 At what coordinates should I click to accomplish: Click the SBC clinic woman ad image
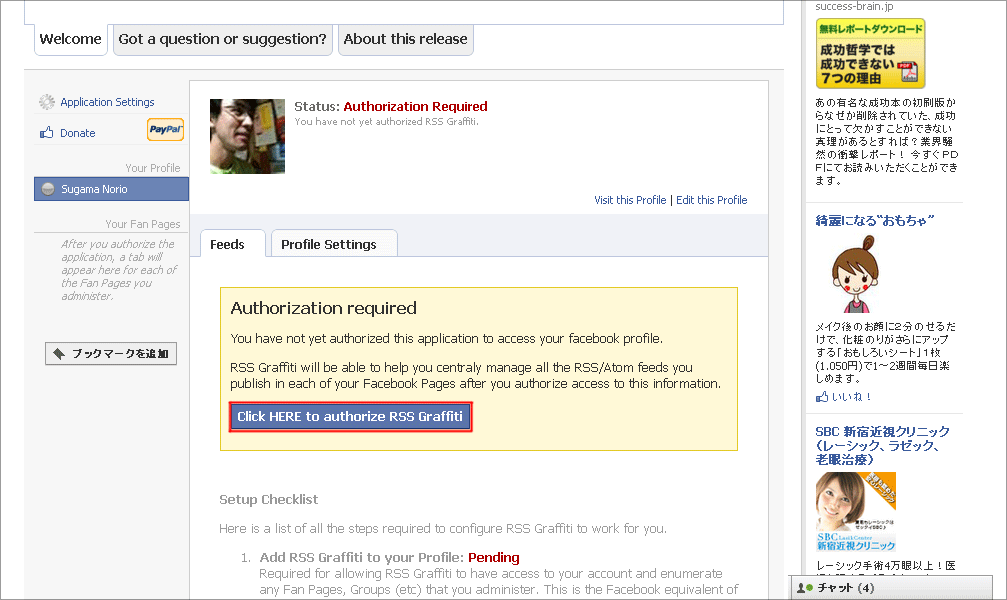[x=855, y=511]
